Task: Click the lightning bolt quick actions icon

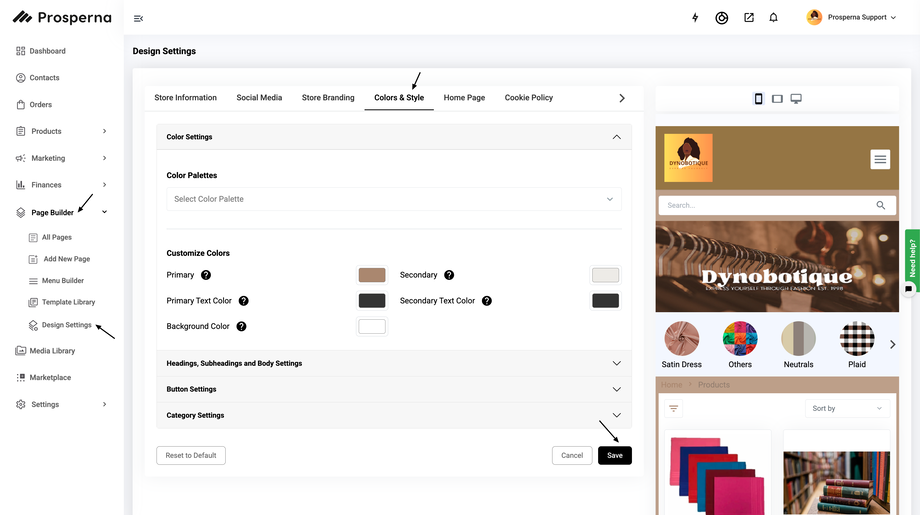Action: 696,18
